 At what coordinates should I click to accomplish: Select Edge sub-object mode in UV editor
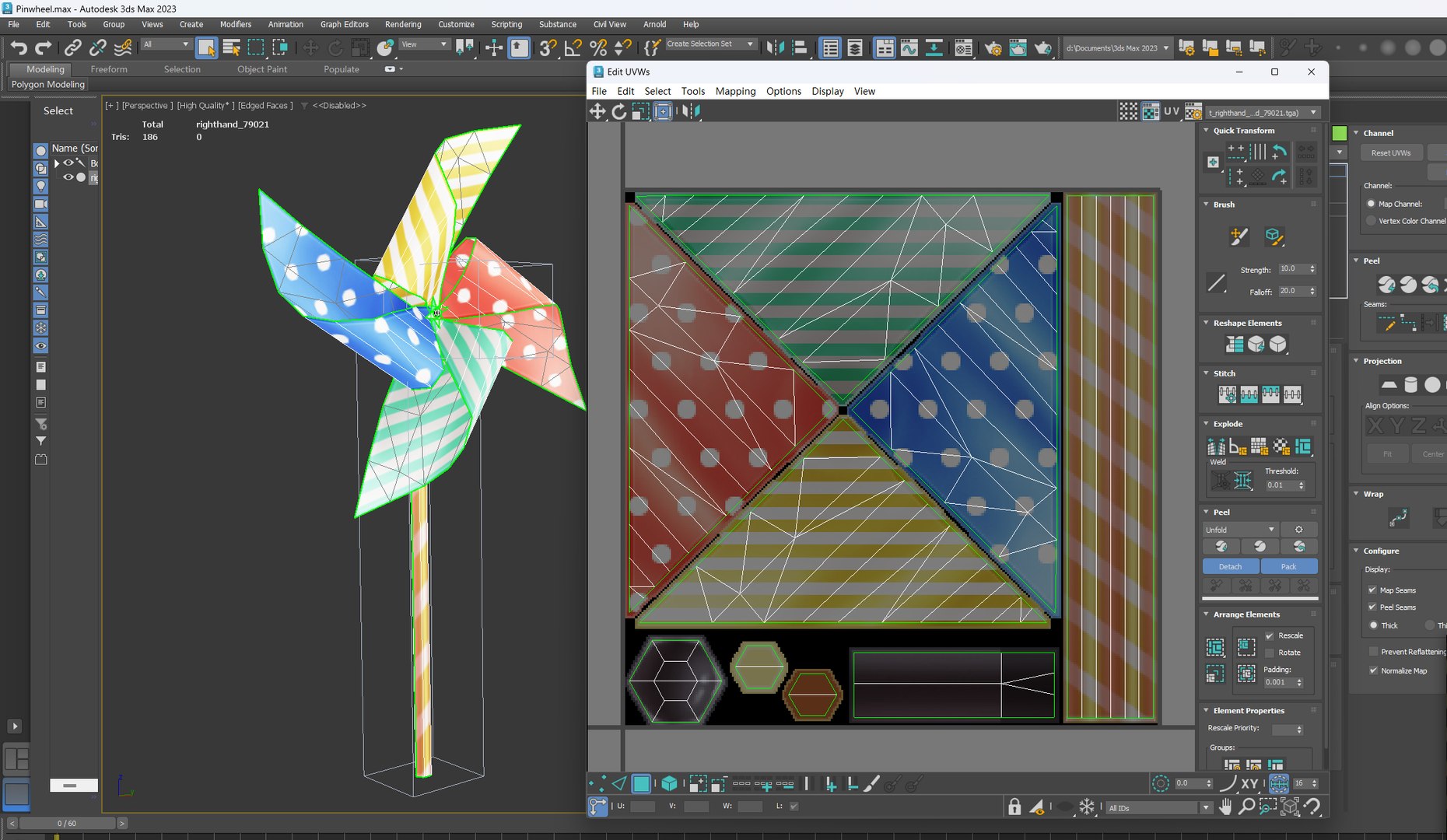619,784
